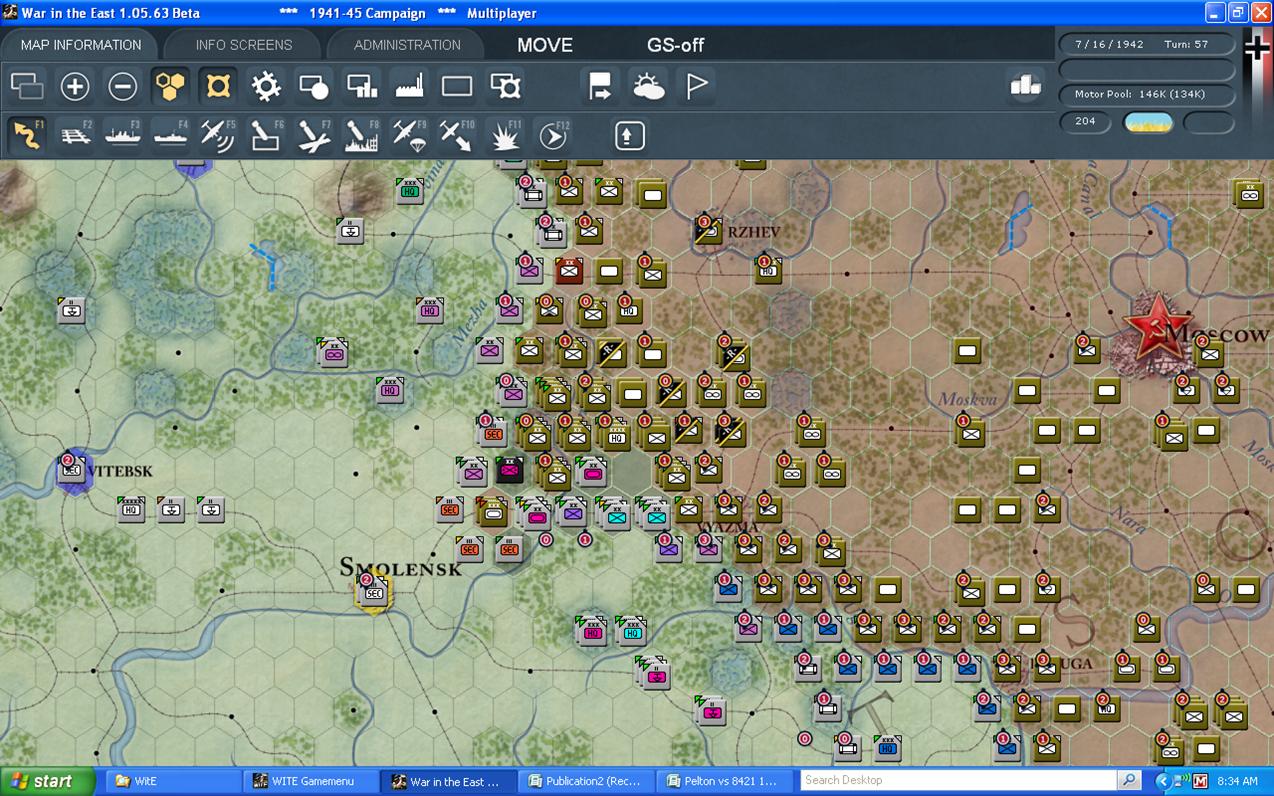The width and height of the screenshot is (1274, 796).
Task: Click the clear-weather sky color indicator
Action: click(x=1149, y=122)
